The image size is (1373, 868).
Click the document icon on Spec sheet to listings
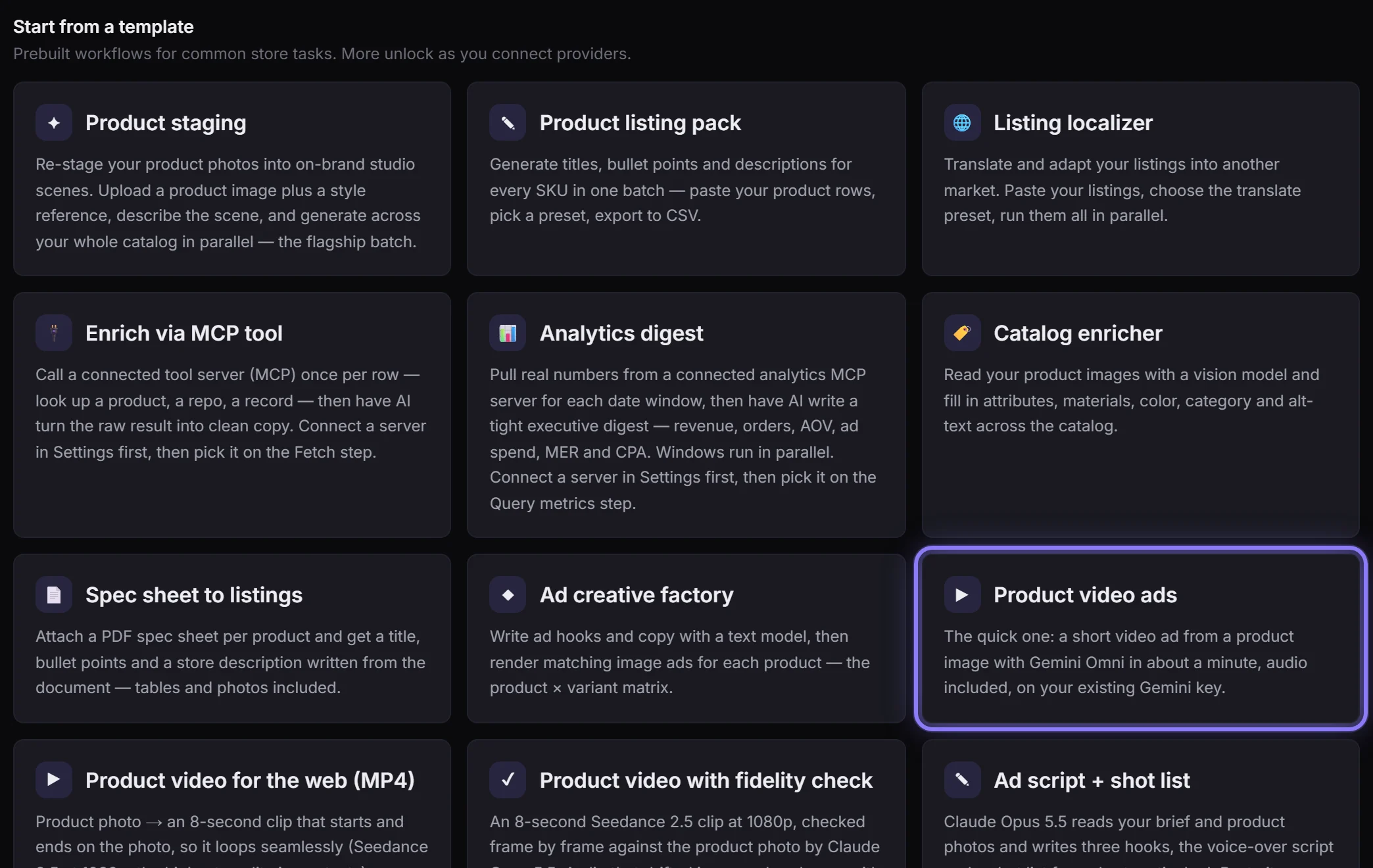[54, 594]
